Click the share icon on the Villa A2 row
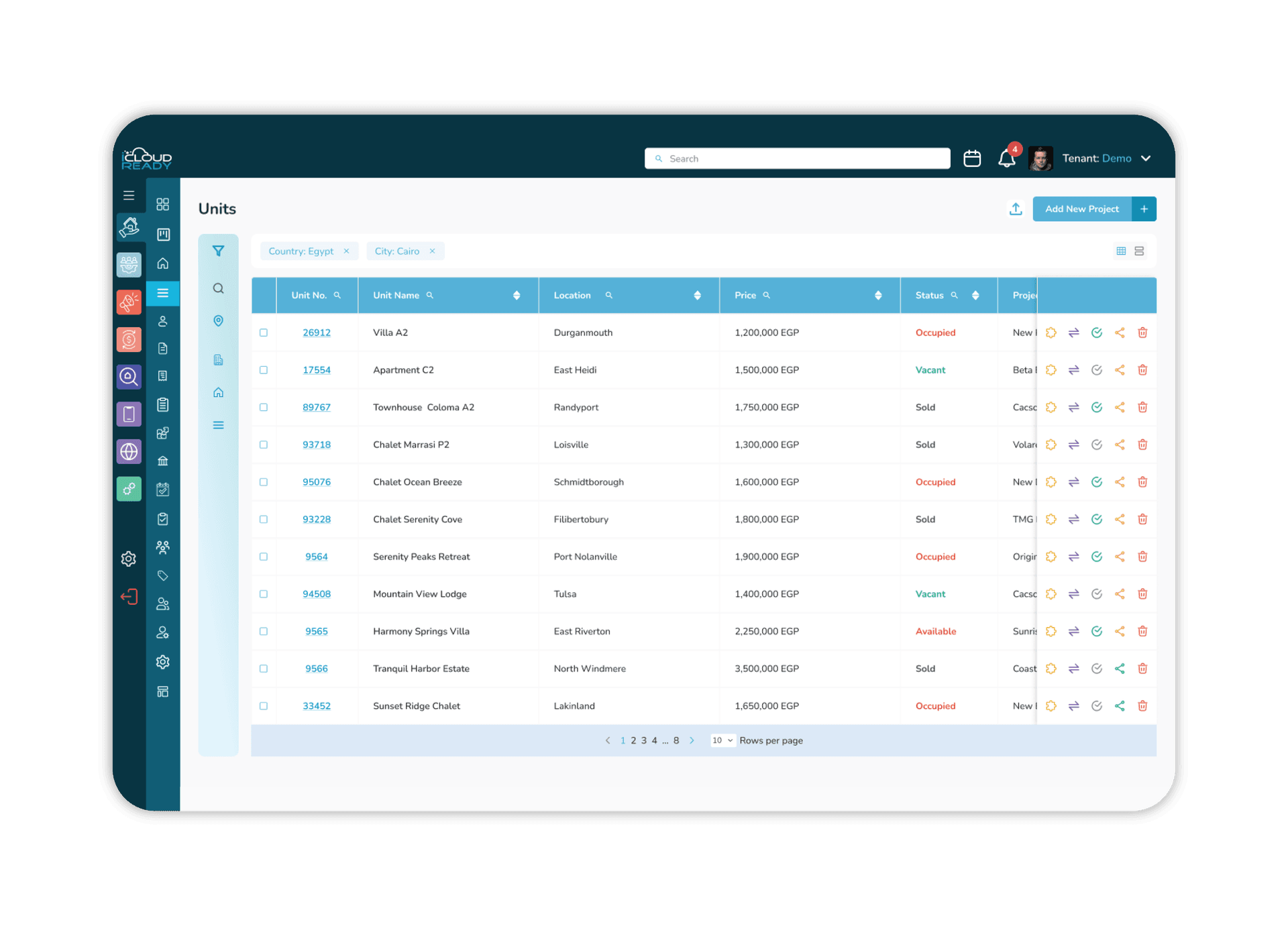1288x926 pixels. [1120, 332]
